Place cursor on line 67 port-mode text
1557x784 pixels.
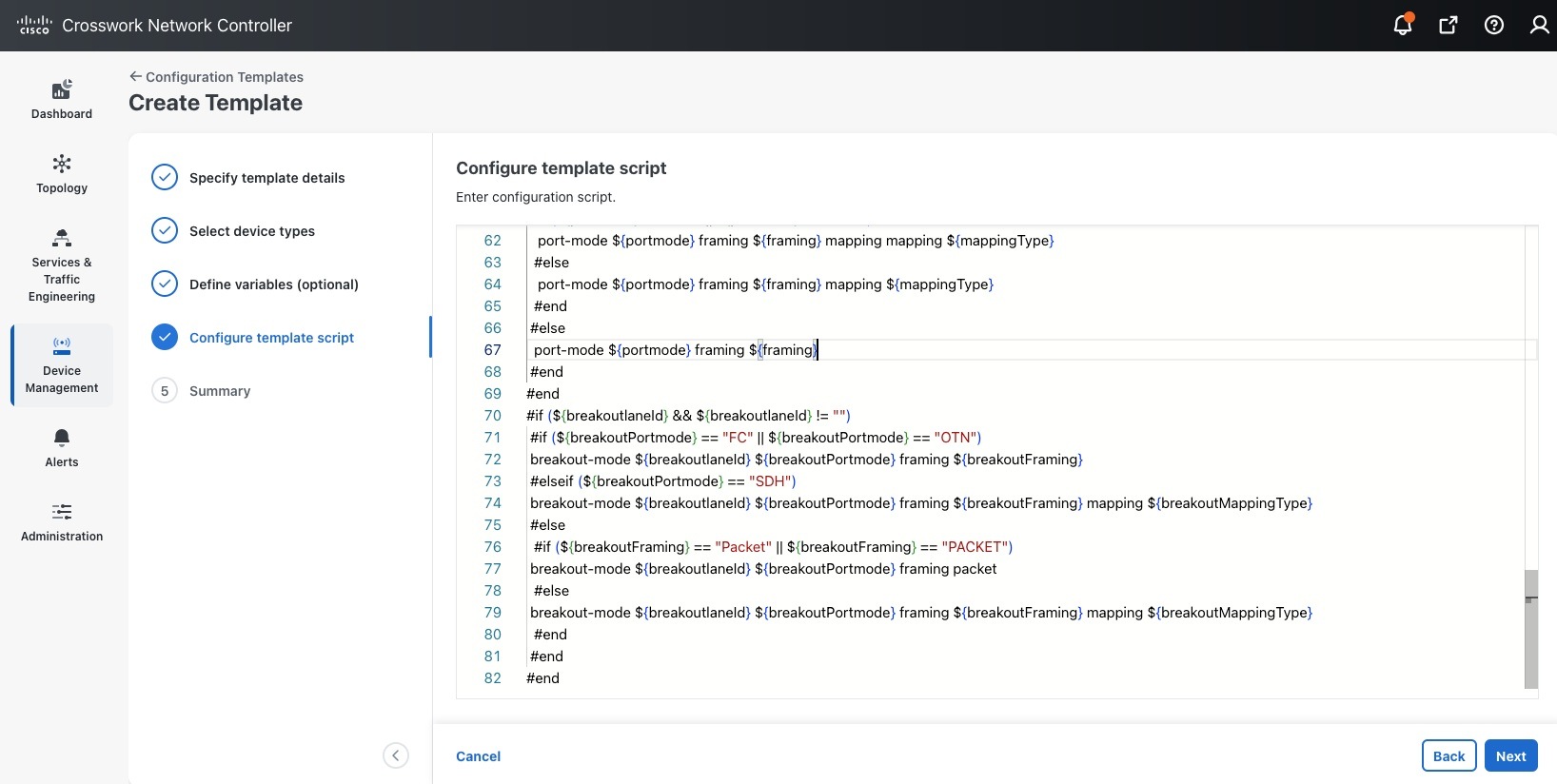point(569,350)
